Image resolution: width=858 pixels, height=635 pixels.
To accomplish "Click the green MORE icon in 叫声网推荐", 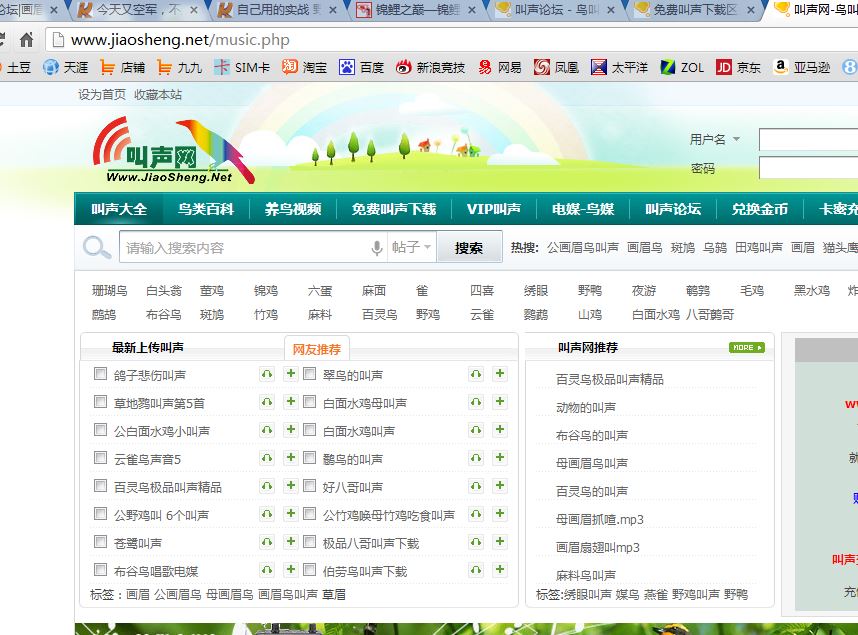I will 746,348.
